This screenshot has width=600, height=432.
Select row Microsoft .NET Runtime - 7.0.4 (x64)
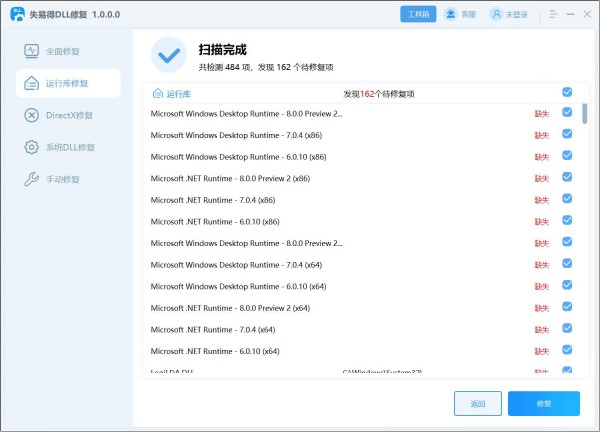[x=362, y=329]
